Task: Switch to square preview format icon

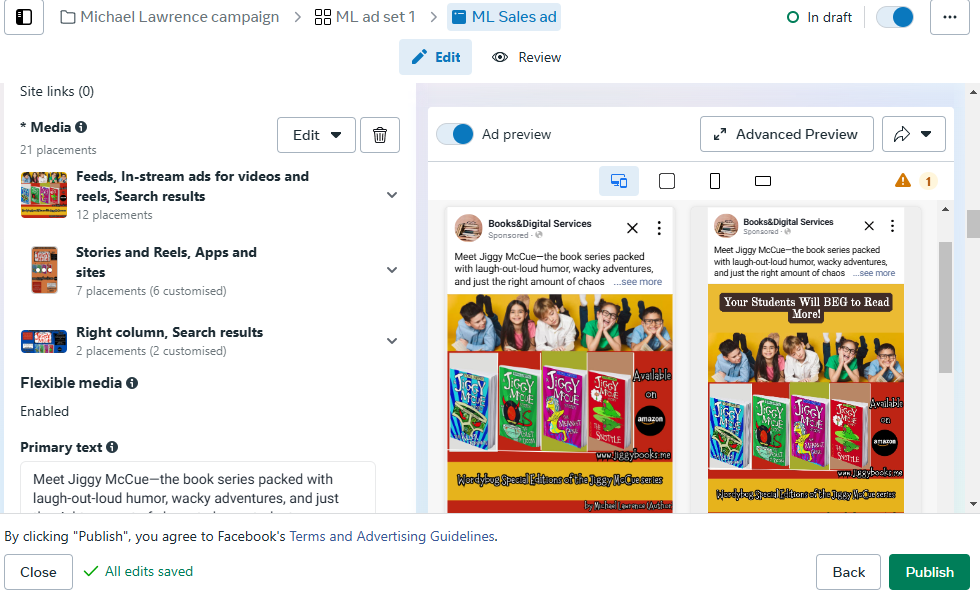Action: [x=667, y=181]
